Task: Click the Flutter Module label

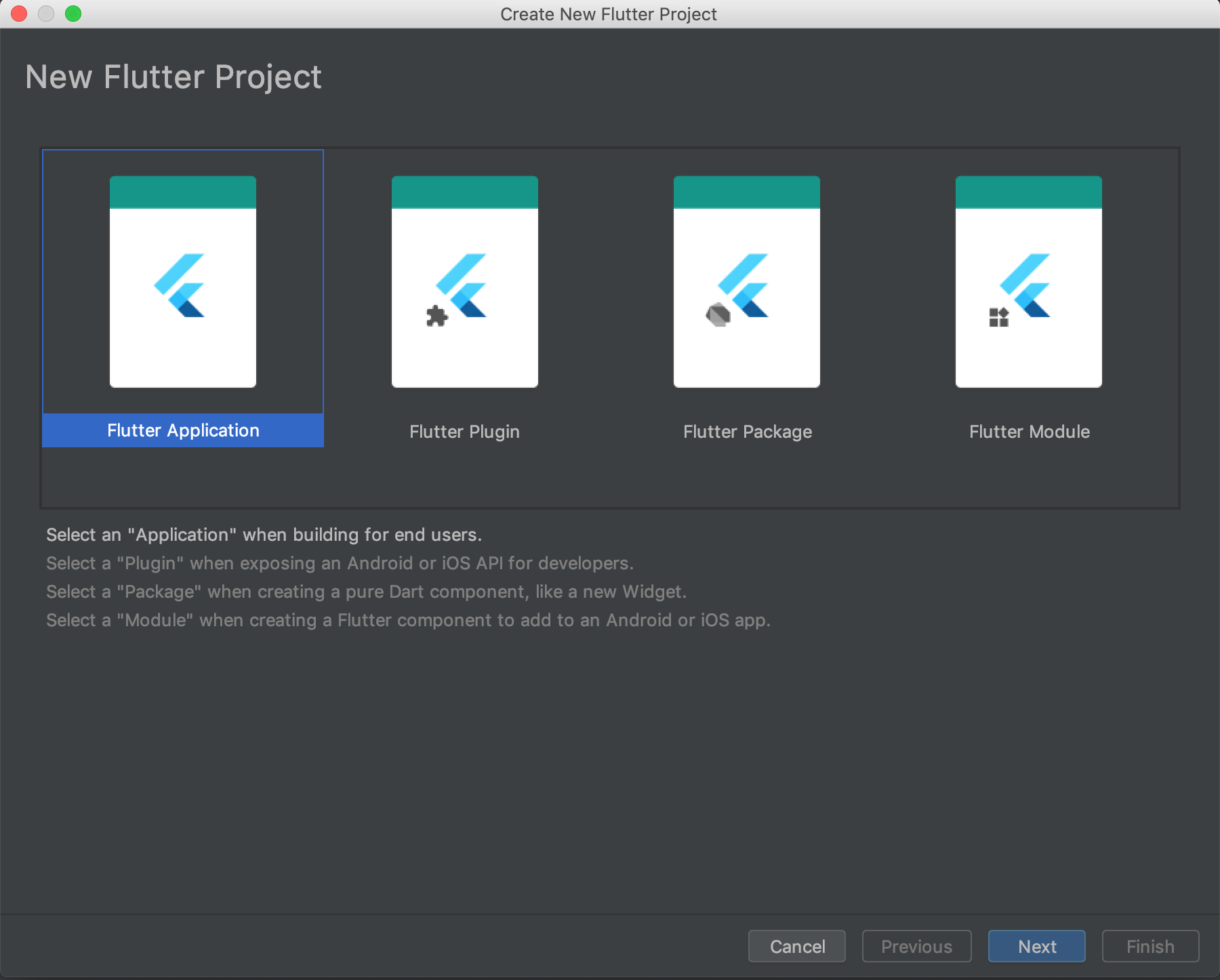Action: [x=1030, y=432]
